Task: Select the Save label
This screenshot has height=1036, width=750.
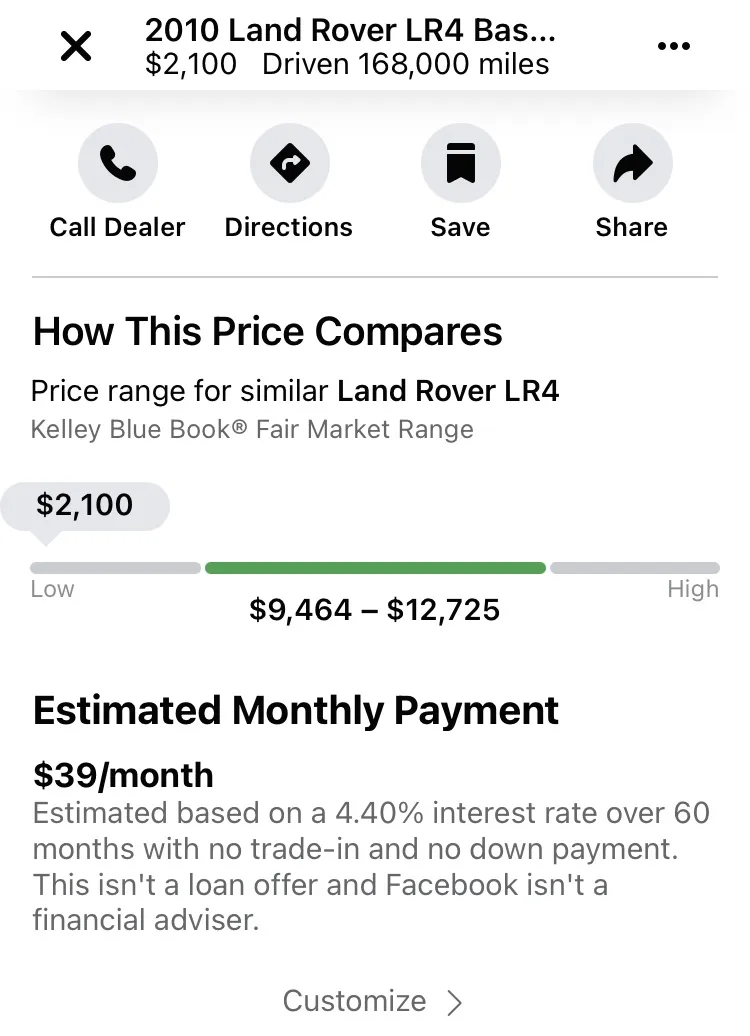Action: click(x=461, y=227)
